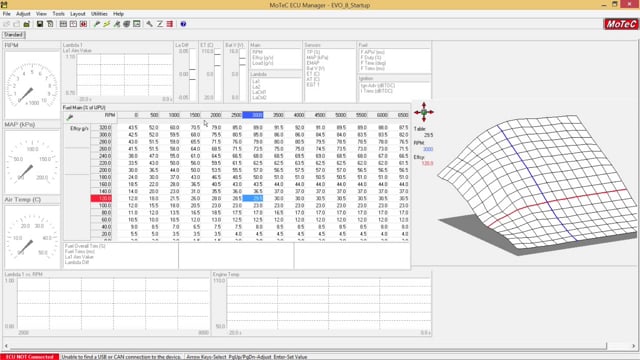This screenshot has width=640, height=360.
Task: Click the RPM tachometer gauge
Action: (32, 86)
